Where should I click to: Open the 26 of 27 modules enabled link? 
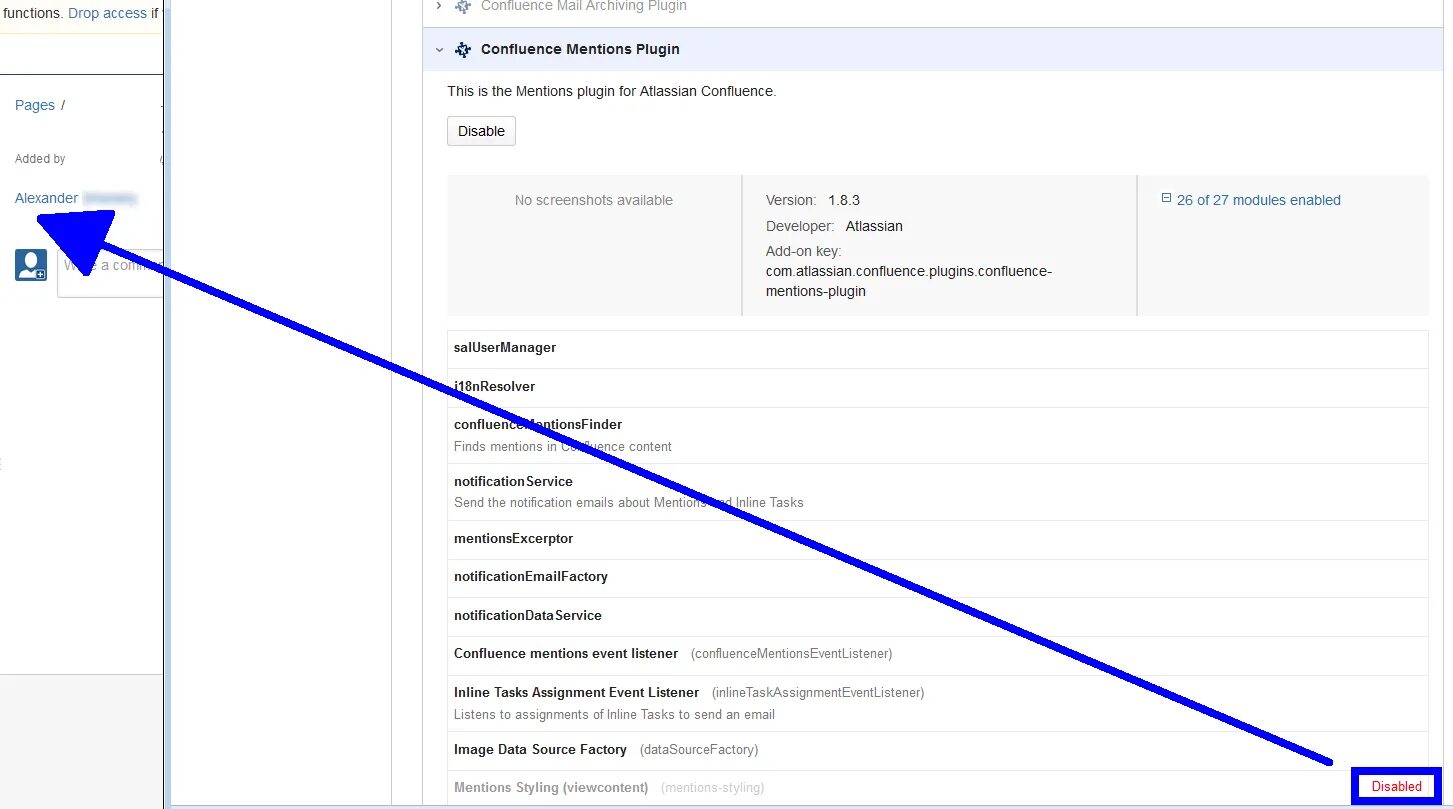(x=1258, y=200)
